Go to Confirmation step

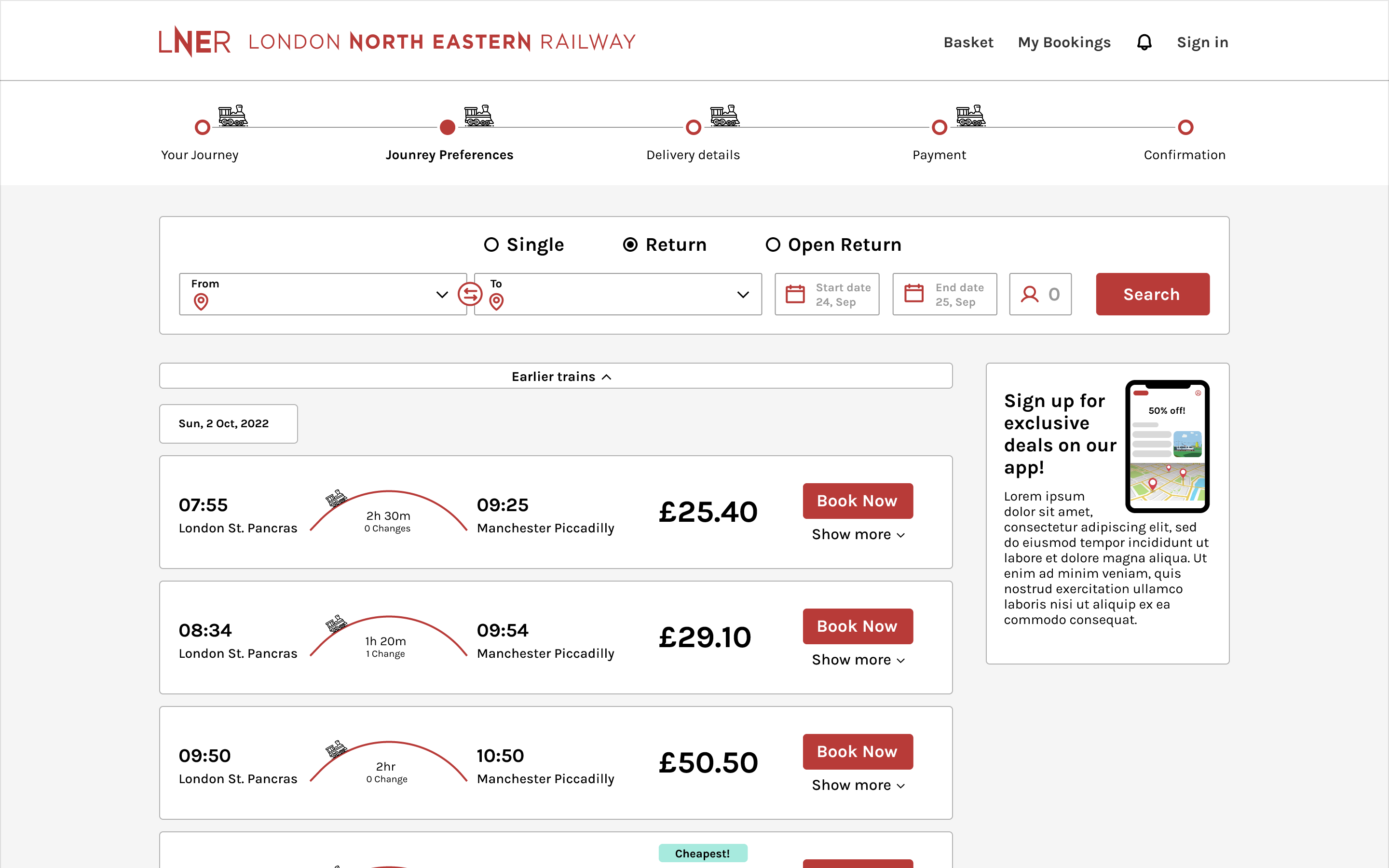[1185, 155]
